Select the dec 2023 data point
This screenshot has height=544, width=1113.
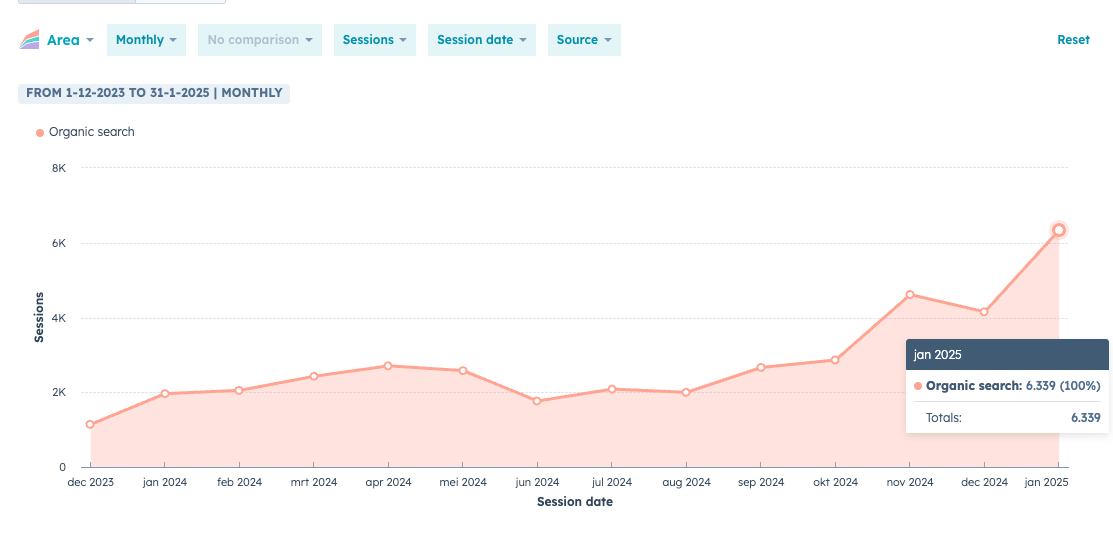(x=90, y=425)
